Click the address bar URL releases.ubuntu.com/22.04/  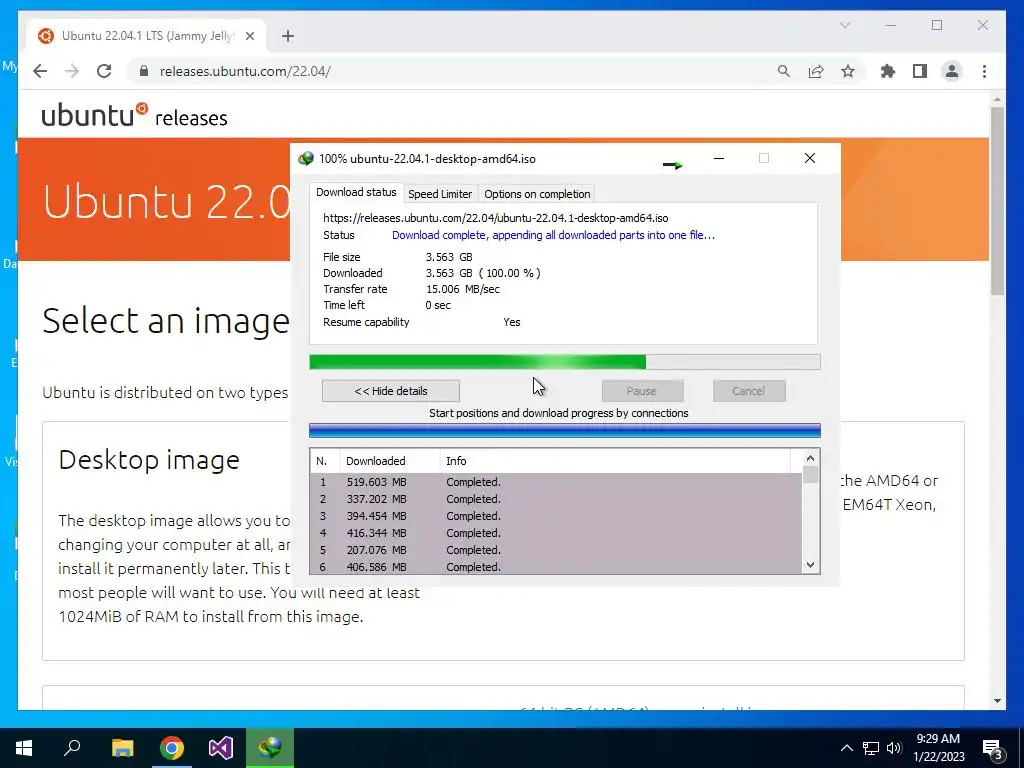245,71
